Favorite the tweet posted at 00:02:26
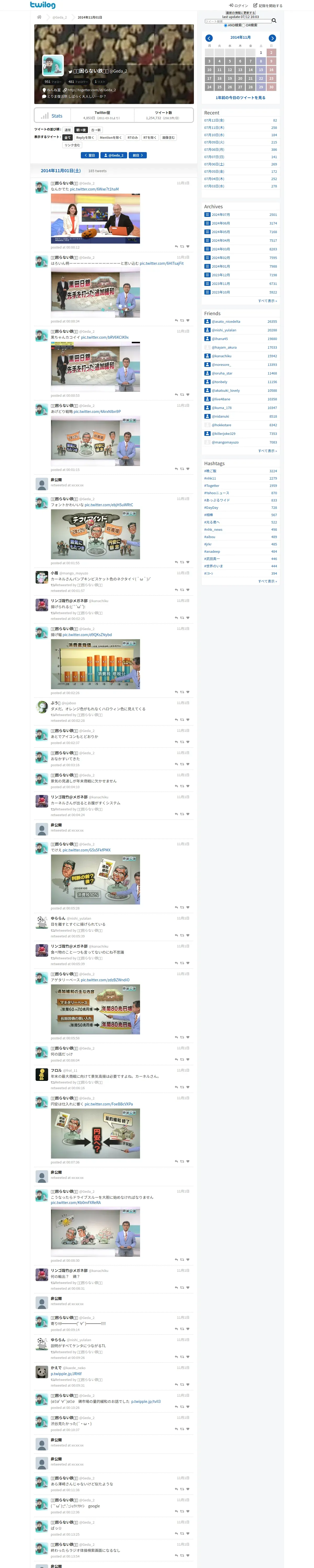Viewport: 314px width, 1568px height. tap(188, 692)
